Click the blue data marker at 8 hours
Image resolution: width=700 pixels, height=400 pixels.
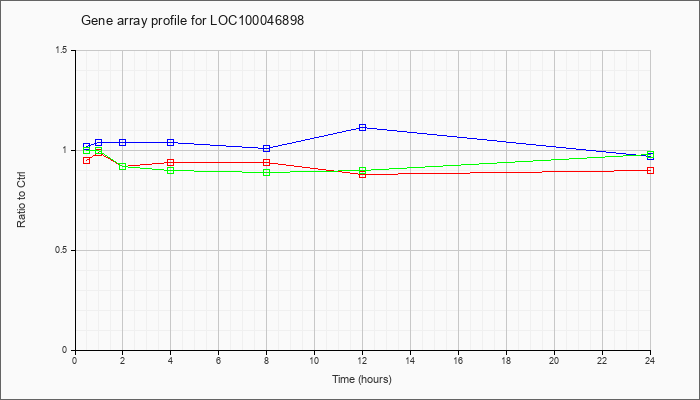point(267,149)
